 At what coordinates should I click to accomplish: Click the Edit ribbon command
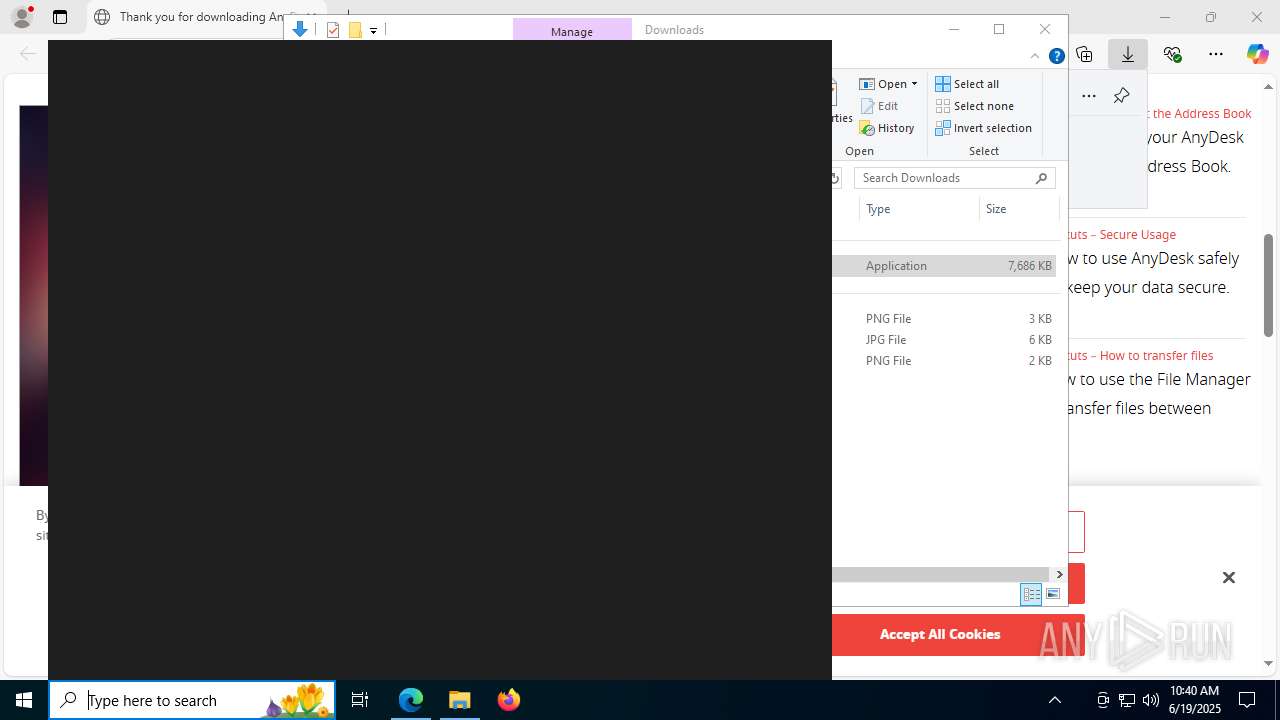click(x=879, y=106)
